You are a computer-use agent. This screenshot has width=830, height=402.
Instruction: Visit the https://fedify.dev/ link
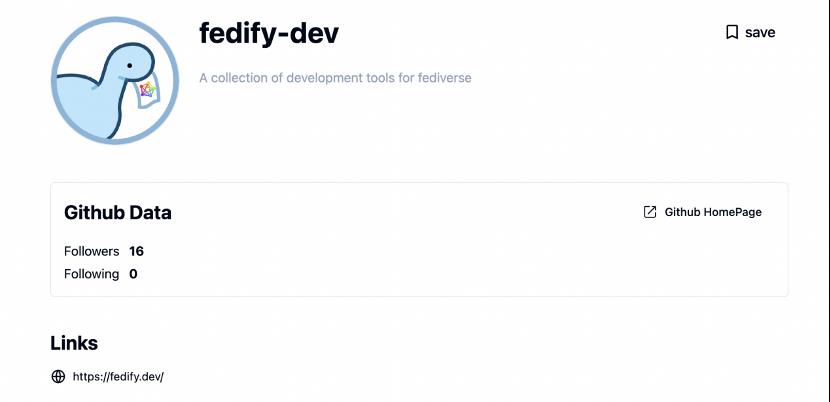pyautogui.click(x=118, y=377)
